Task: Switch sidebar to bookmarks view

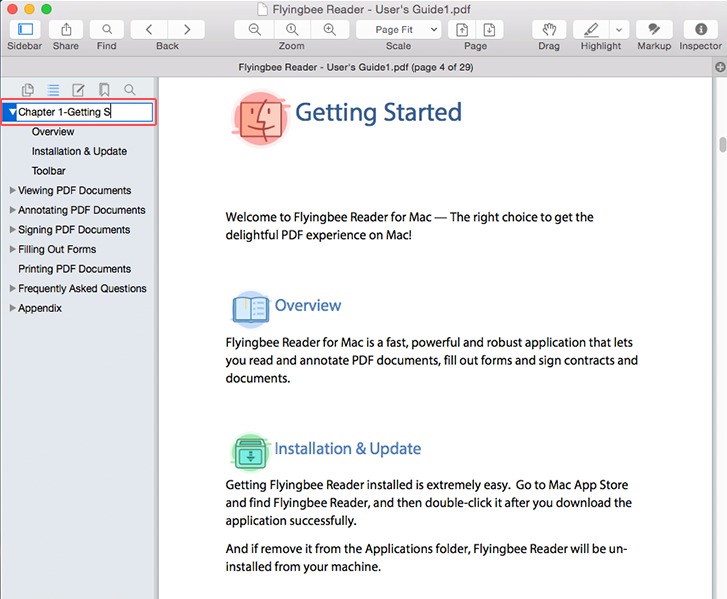Action: pyautogui.click(x=104, y=89)
